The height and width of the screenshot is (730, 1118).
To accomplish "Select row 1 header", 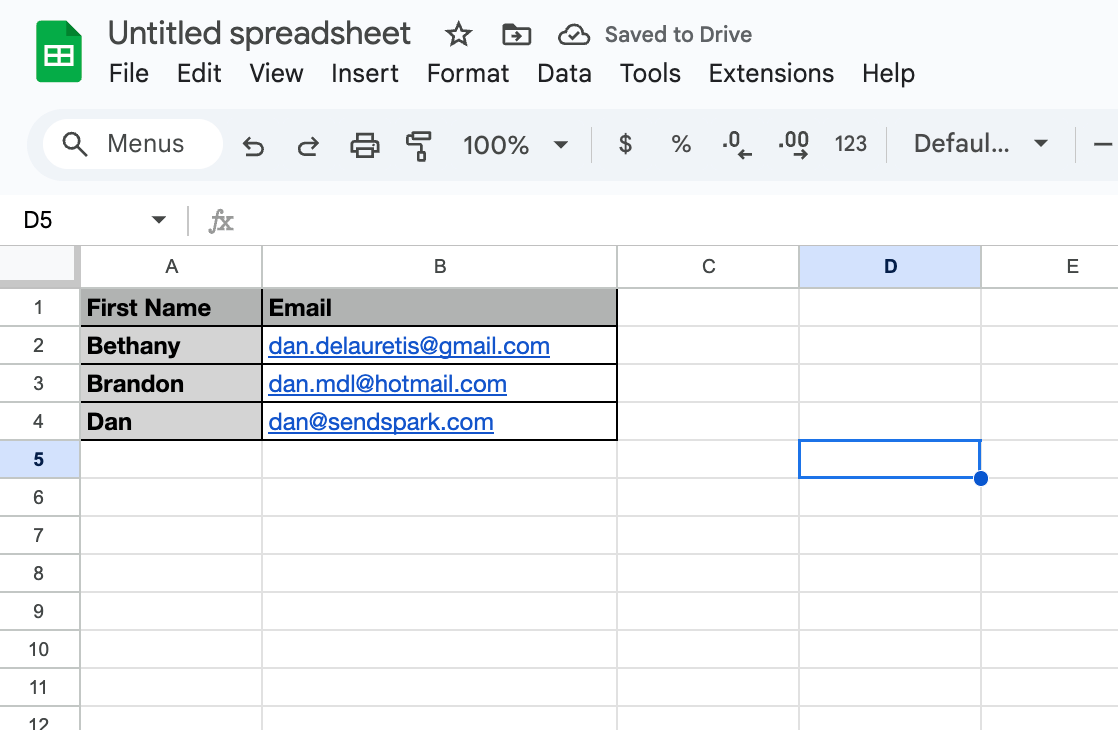I will tap(39, 307).
